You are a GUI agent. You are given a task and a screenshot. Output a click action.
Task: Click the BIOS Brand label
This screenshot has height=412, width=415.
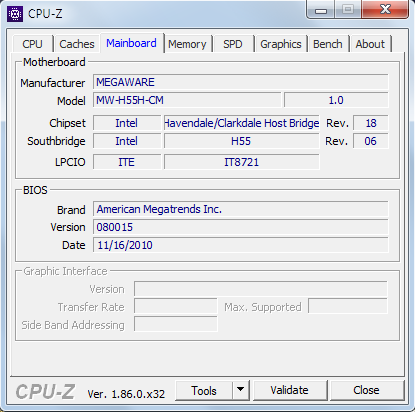[x=71, y=210]
